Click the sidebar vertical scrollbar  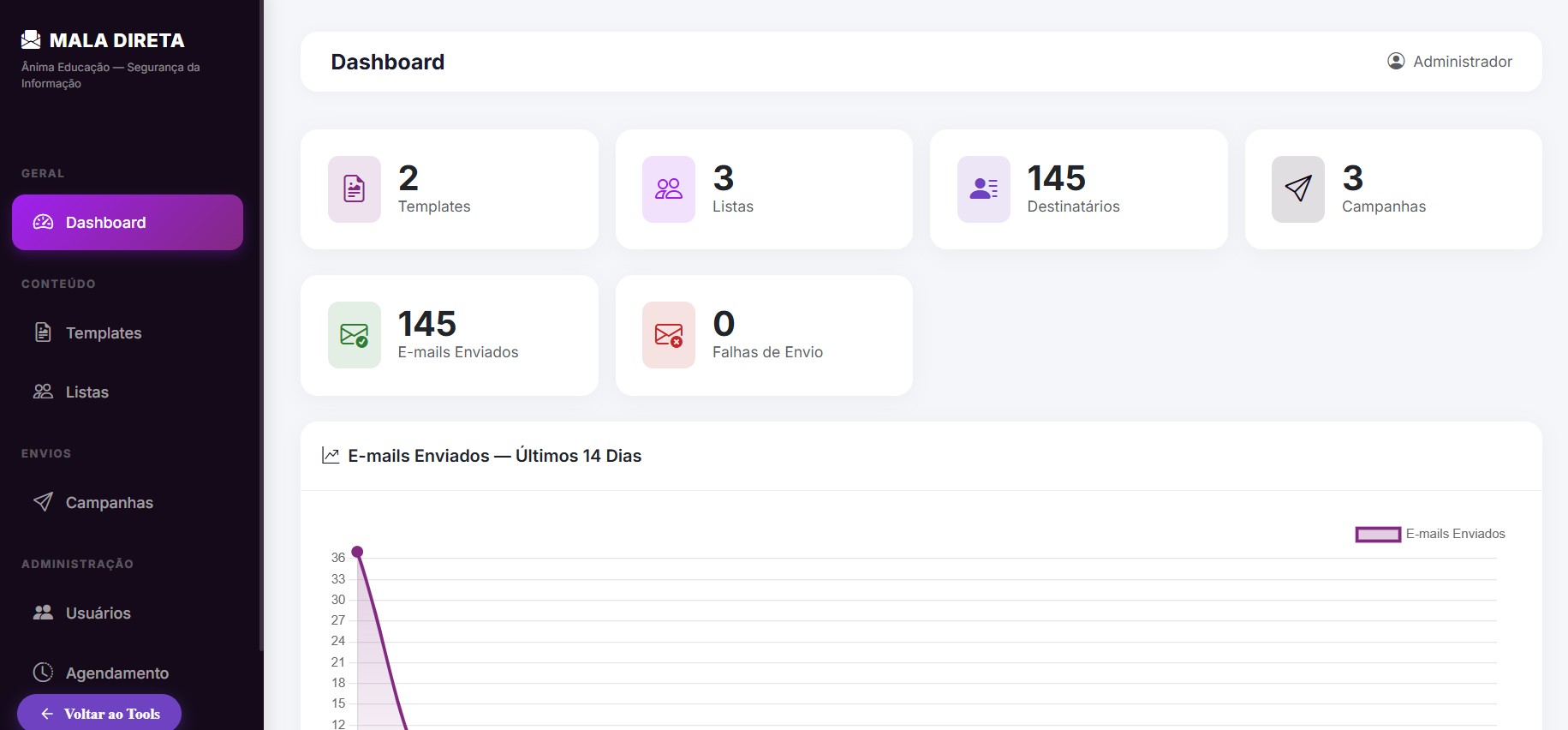tap(261, 326)
